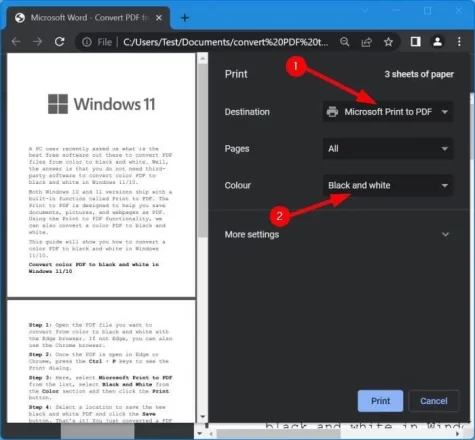Click the second preview page with Step 1
This screenshot has height=440, width=475.
(x=101, y=361)
